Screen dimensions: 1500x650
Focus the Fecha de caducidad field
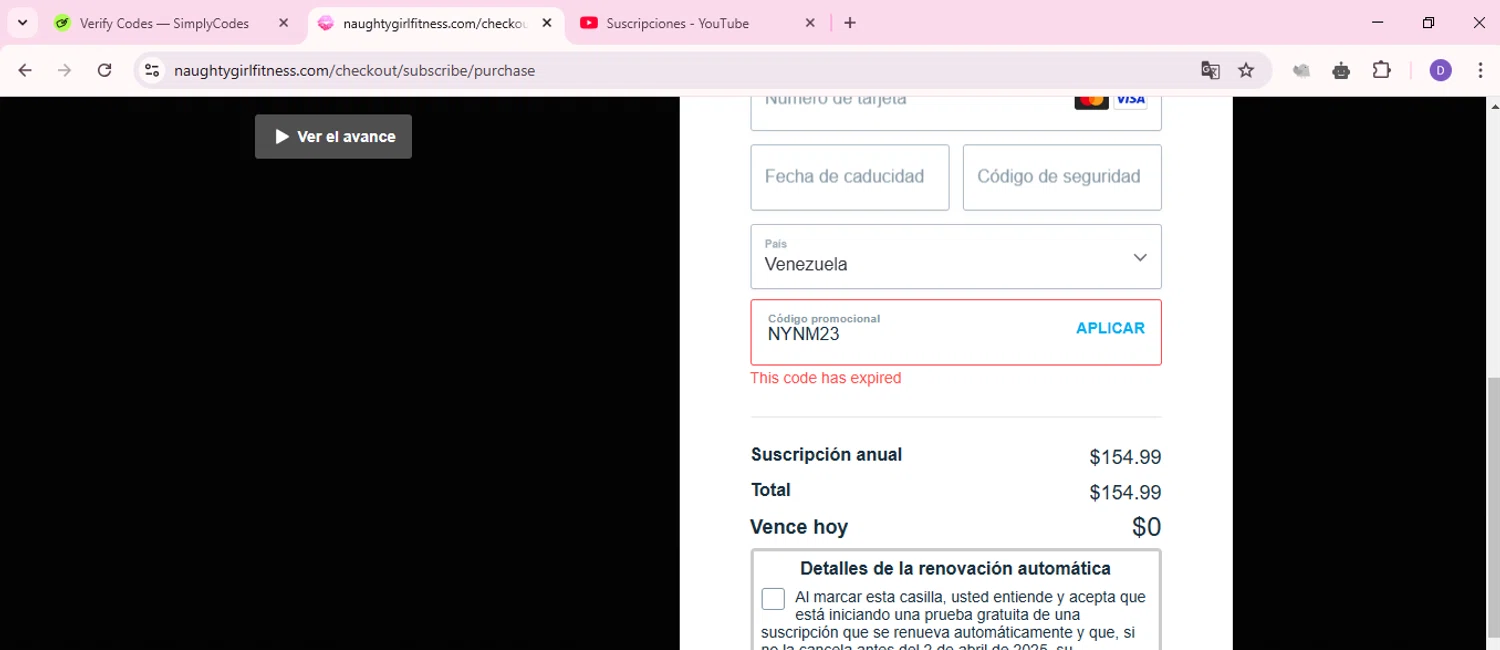[850, 177]
